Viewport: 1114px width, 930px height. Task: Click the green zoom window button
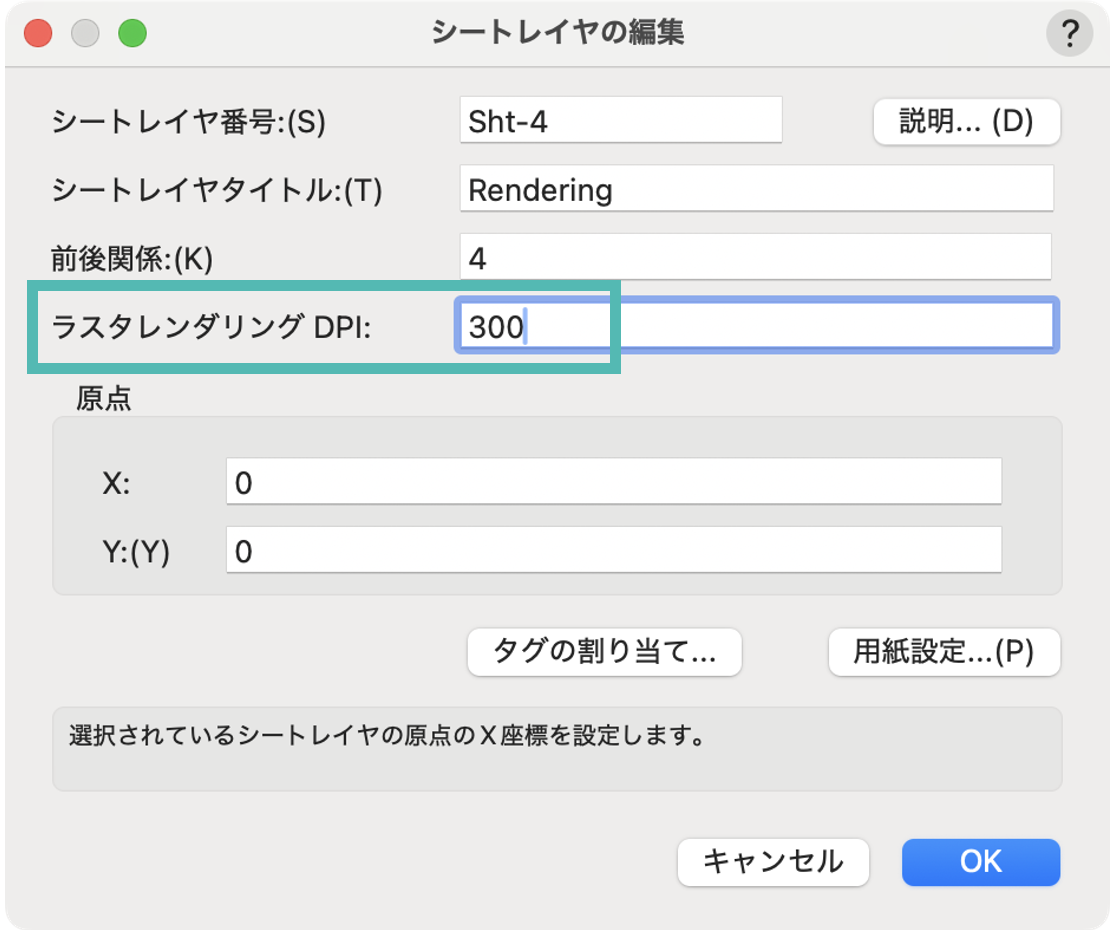click(x=132, y=33)
